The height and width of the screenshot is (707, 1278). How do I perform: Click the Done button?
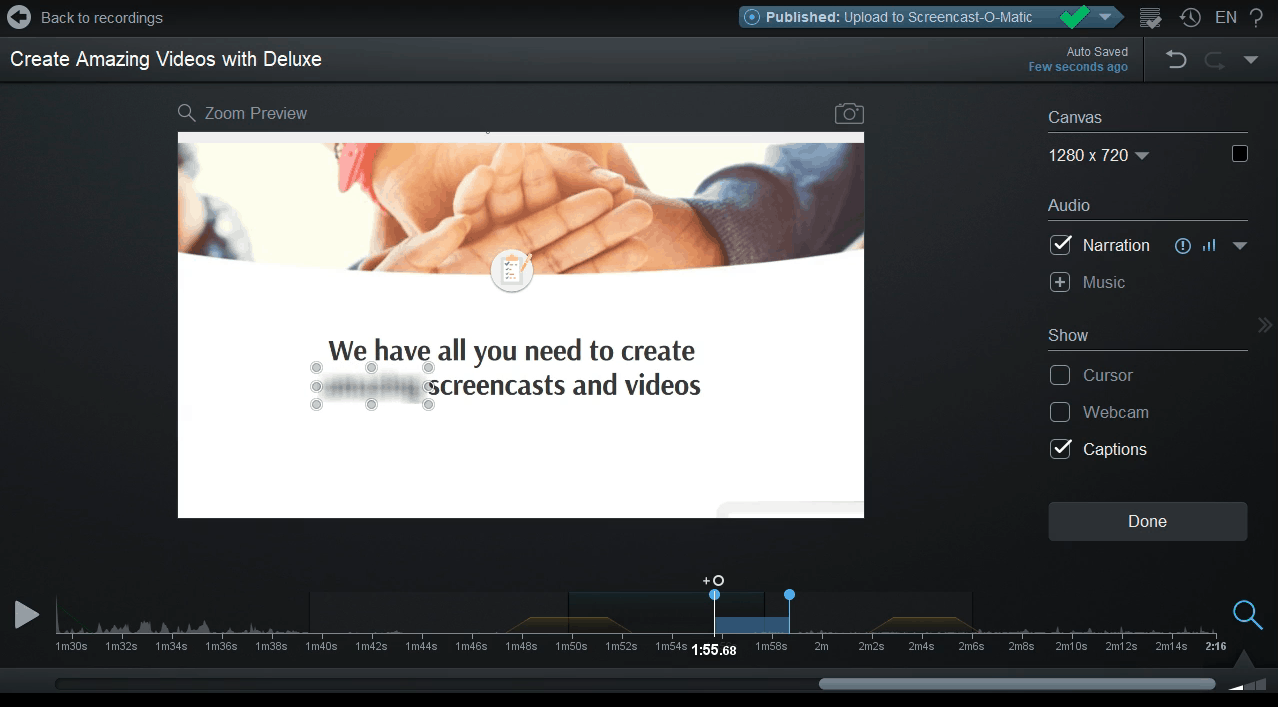(1146, 521)
